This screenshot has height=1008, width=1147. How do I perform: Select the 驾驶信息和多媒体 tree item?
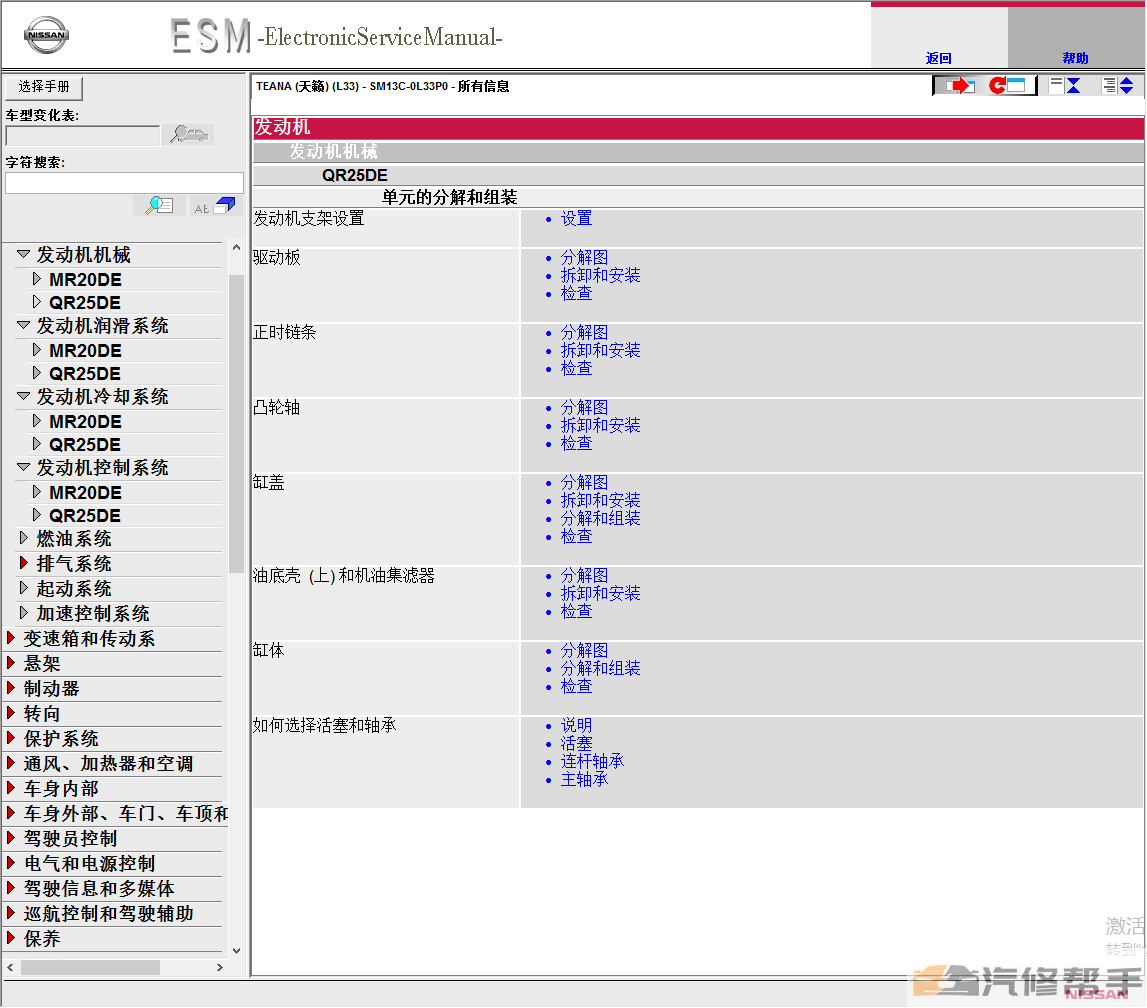[x=99, y=888]
